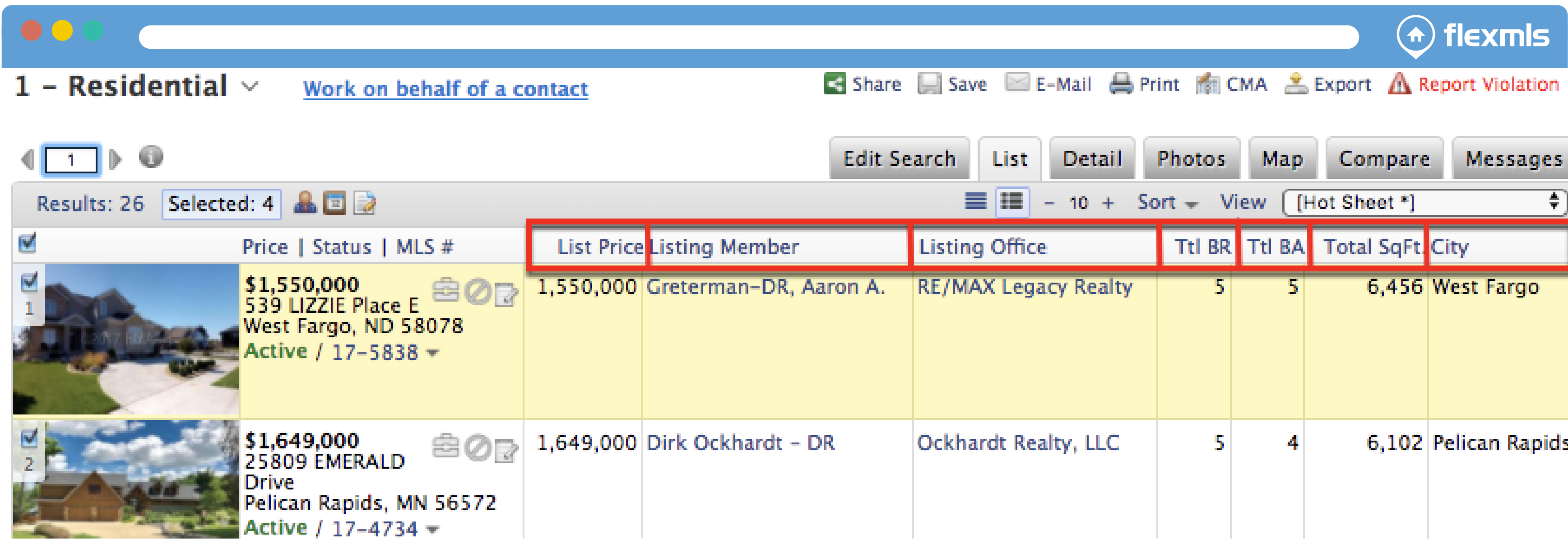The height and width of the screenshot is (540, 1568).
Task: Click the Share icon in toolbar
Action: tap(834, 84)
